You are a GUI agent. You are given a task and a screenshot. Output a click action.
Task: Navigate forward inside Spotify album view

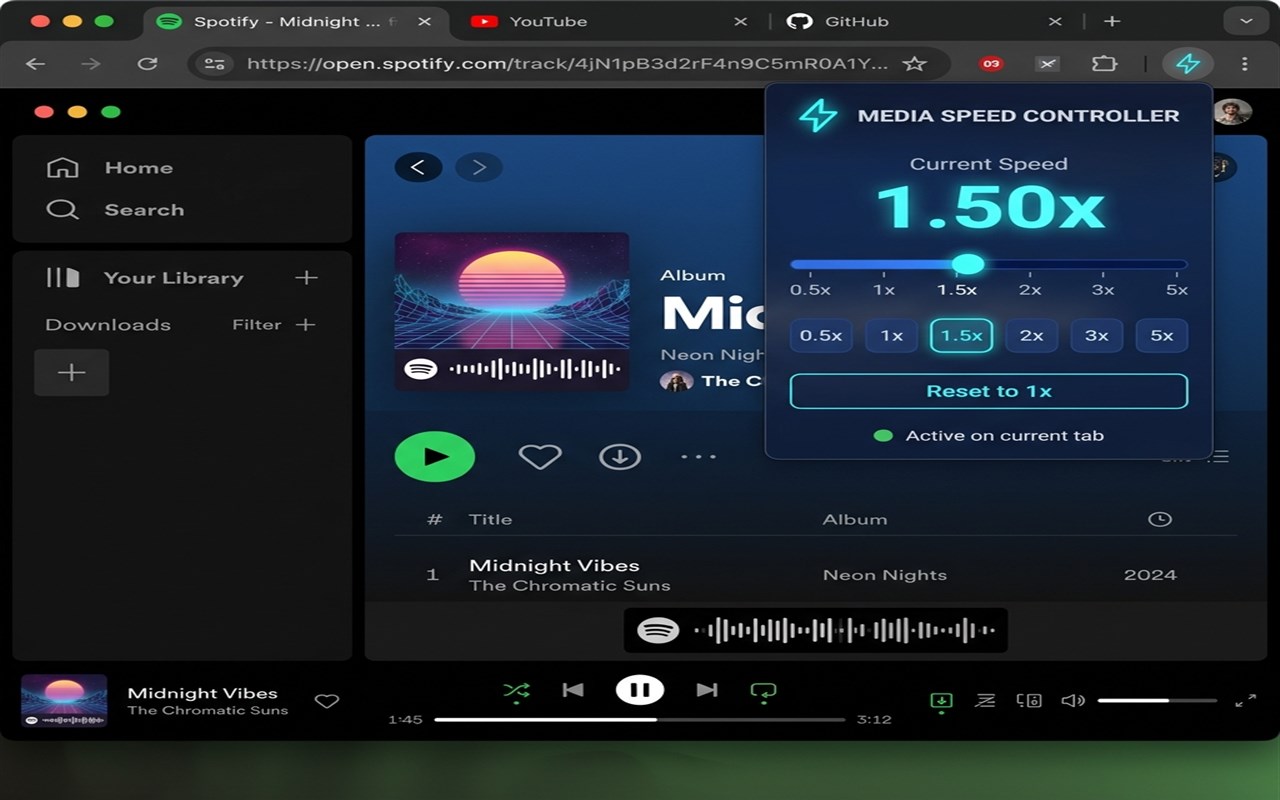479,167
